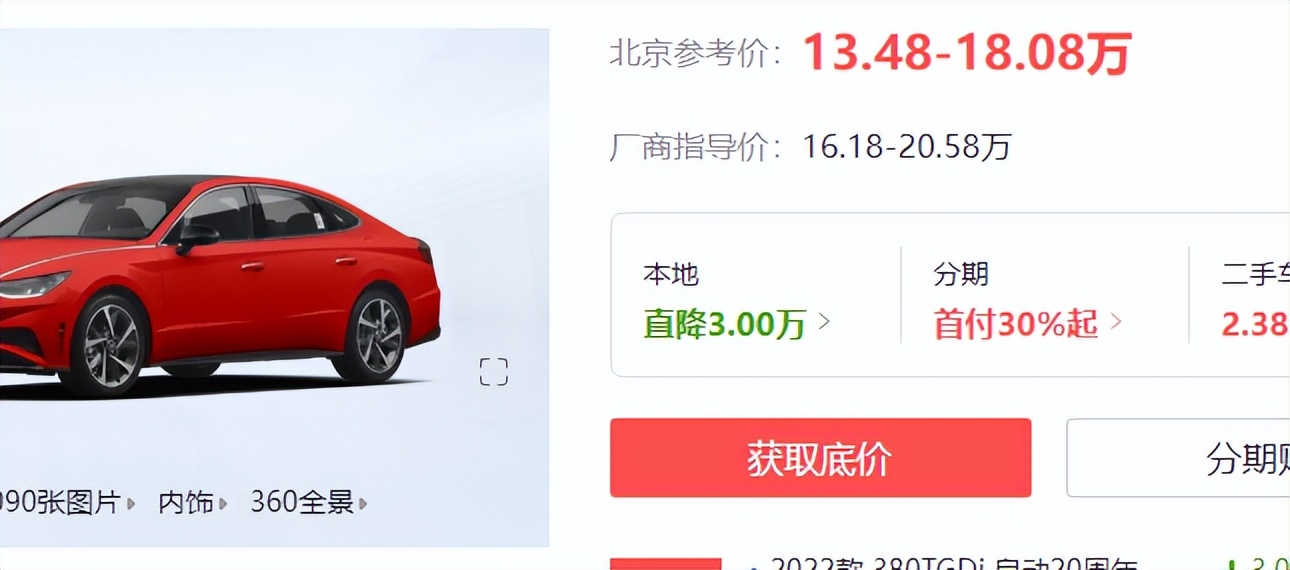This screenshot has height=570, width=1290.
Task: Click arrow beside 360全景
Action: [363, 503]
